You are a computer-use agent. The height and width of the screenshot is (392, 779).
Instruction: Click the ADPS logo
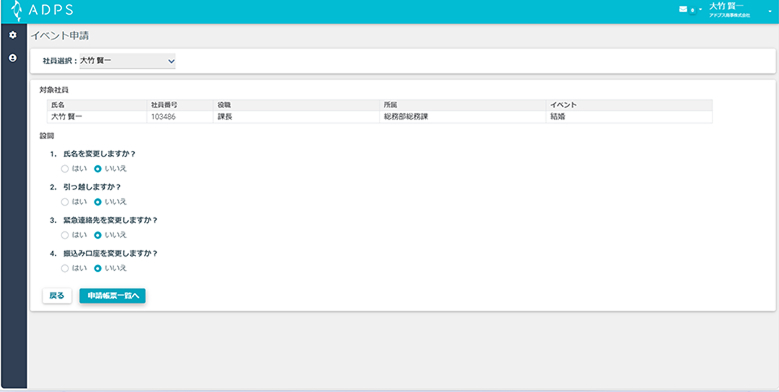pyautogui.click(x=42, y=10)
